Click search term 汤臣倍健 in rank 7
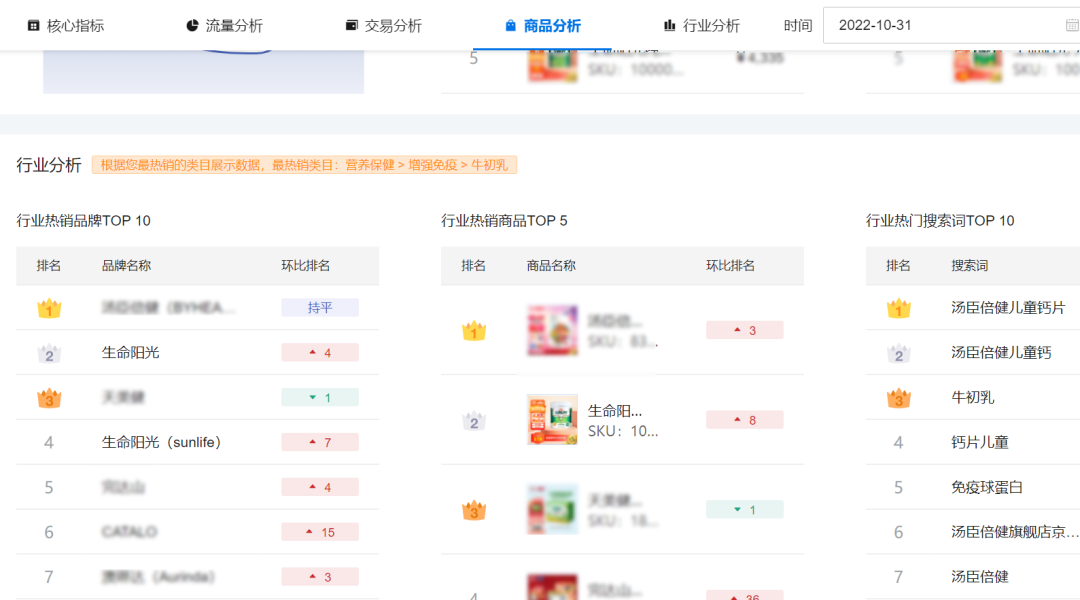The image size is (1080, 600). (979, 577)
